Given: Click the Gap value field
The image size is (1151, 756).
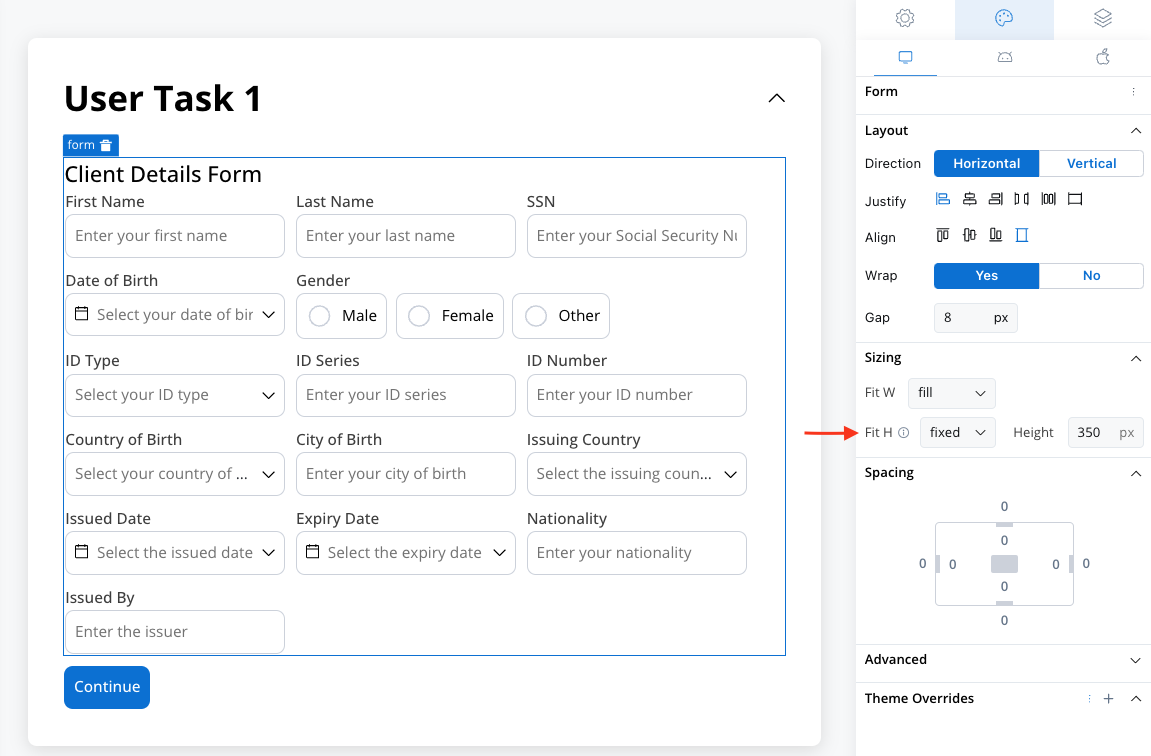Looking at the screenshot, I should (x=976, y=318).
